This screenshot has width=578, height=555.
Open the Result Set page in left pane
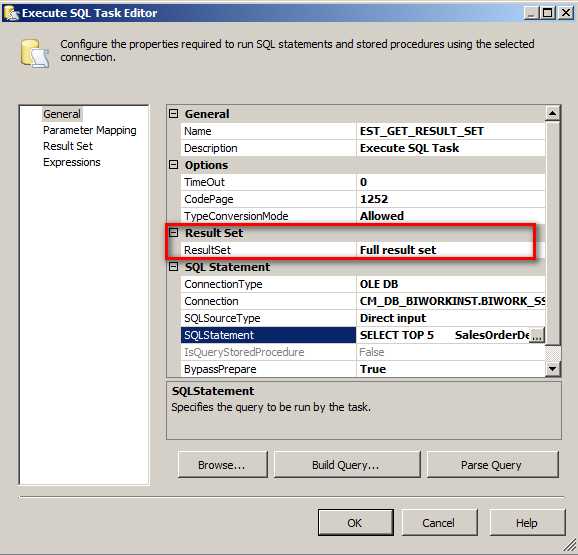[68, 146]
